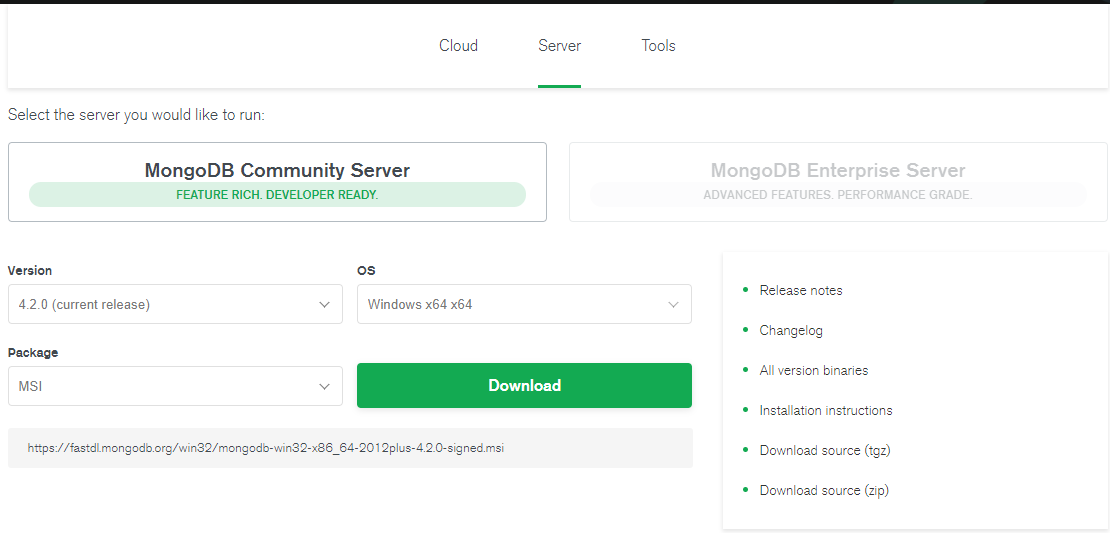
Task: Click the fastdl.mongodb.org download URL text
Action: coord(265,448)
